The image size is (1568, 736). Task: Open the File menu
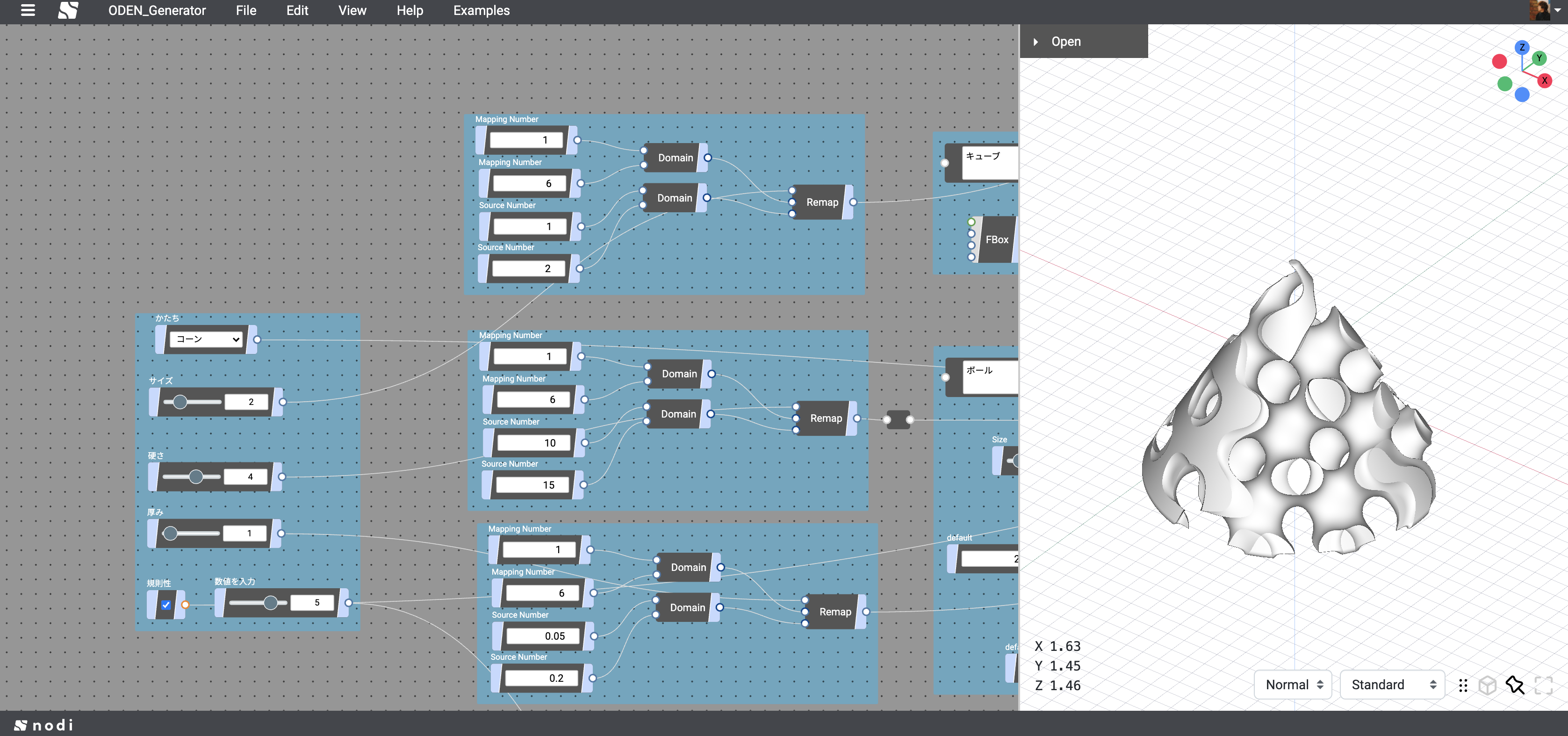pos(246,10)
